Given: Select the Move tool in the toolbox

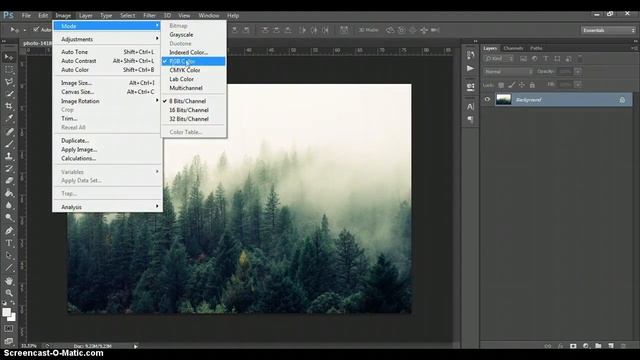Looking at the screenshot, I should 9,58.
